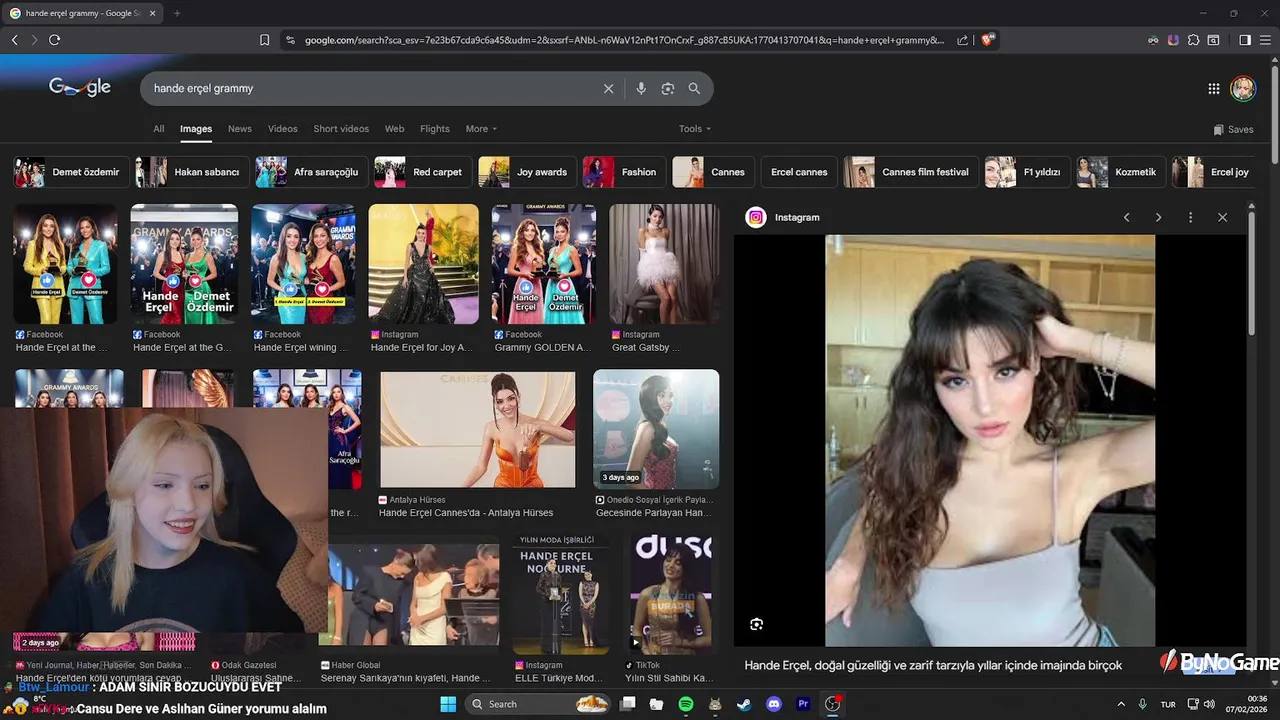
Task: Click the browser address bar URL
Action: [624, 40]
